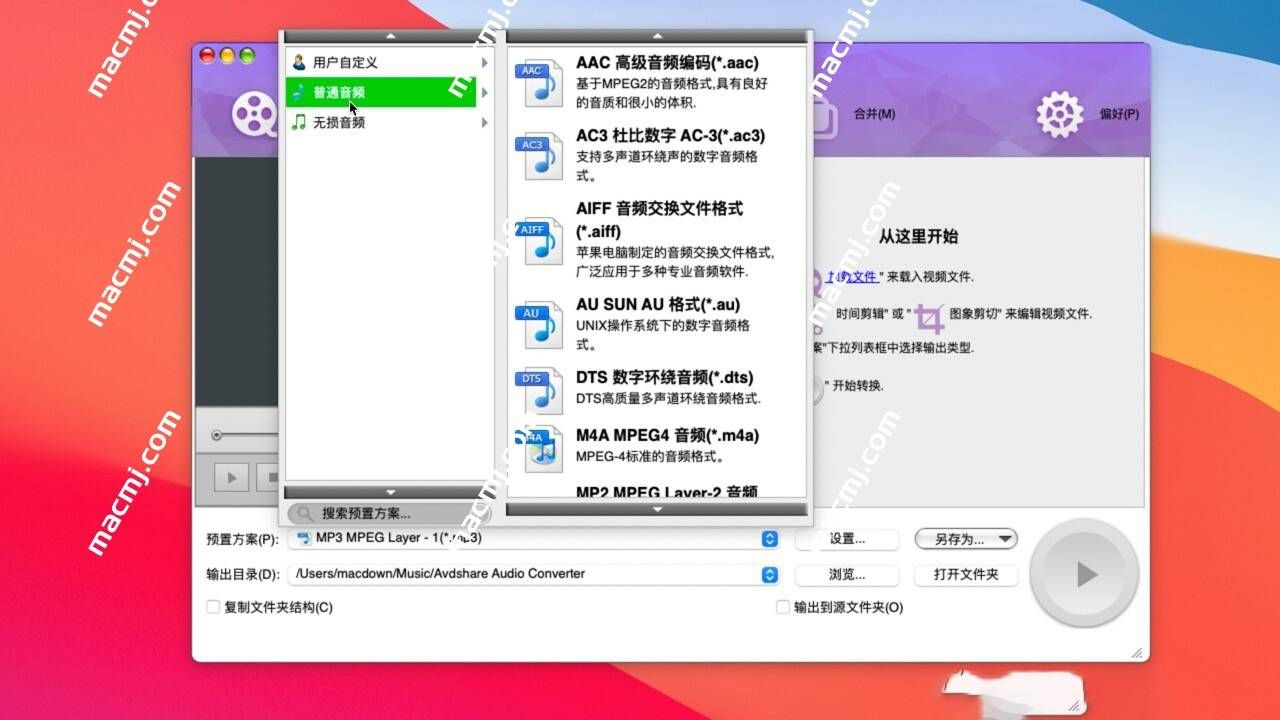The image size is (1280, 720).
Task: Click the 合并(M) toolbar button
Action: [873, 114]
